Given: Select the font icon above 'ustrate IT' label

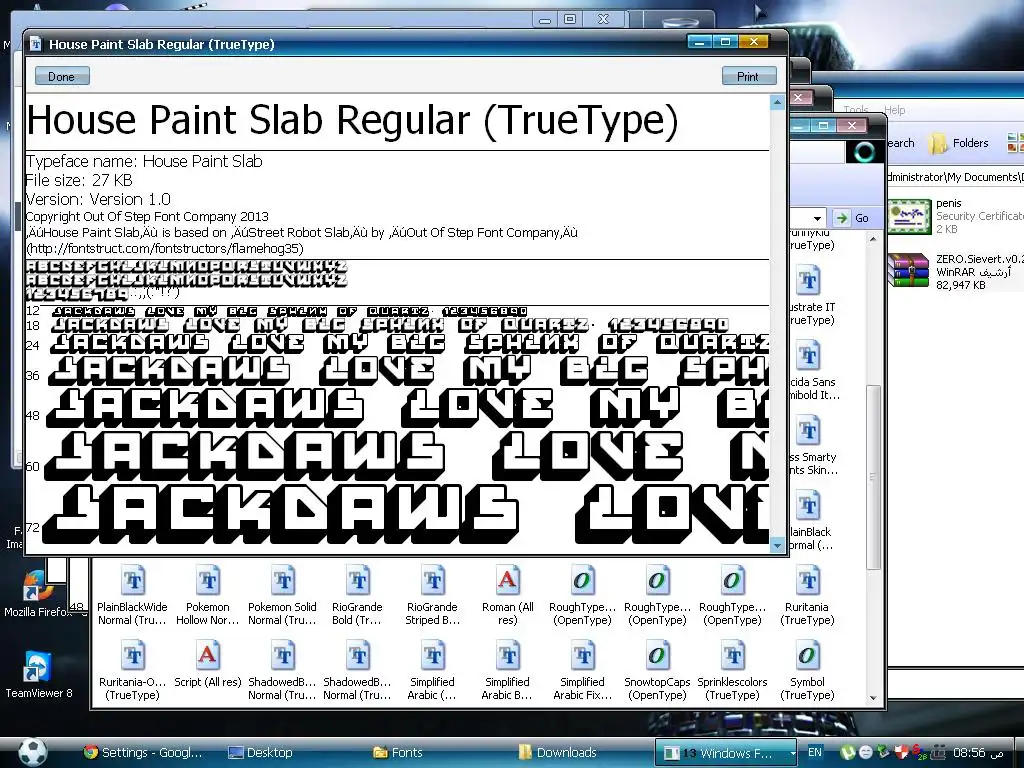Looking at the screenshot, I should (x=808, y=281).
